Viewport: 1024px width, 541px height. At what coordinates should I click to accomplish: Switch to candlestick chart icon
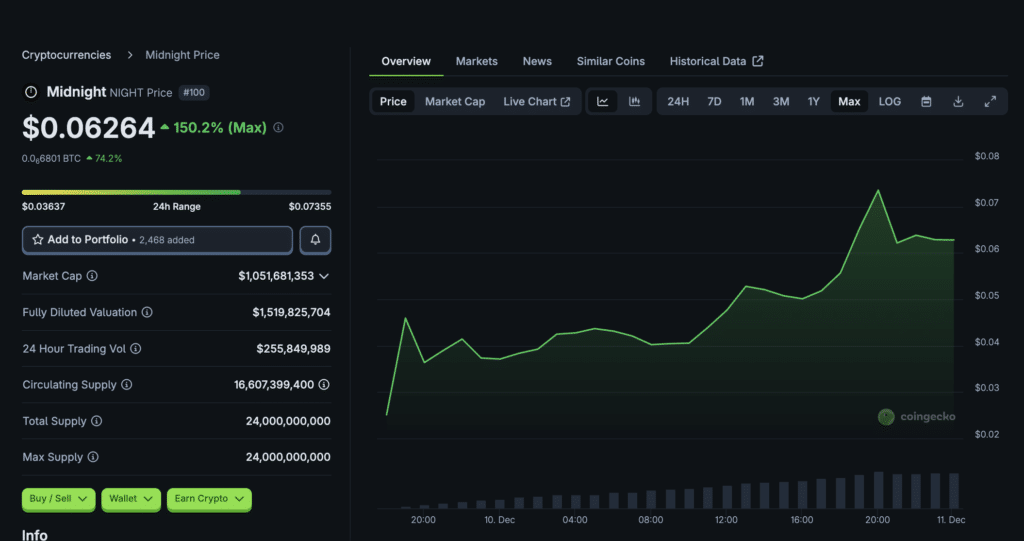[x=634, y=101]
